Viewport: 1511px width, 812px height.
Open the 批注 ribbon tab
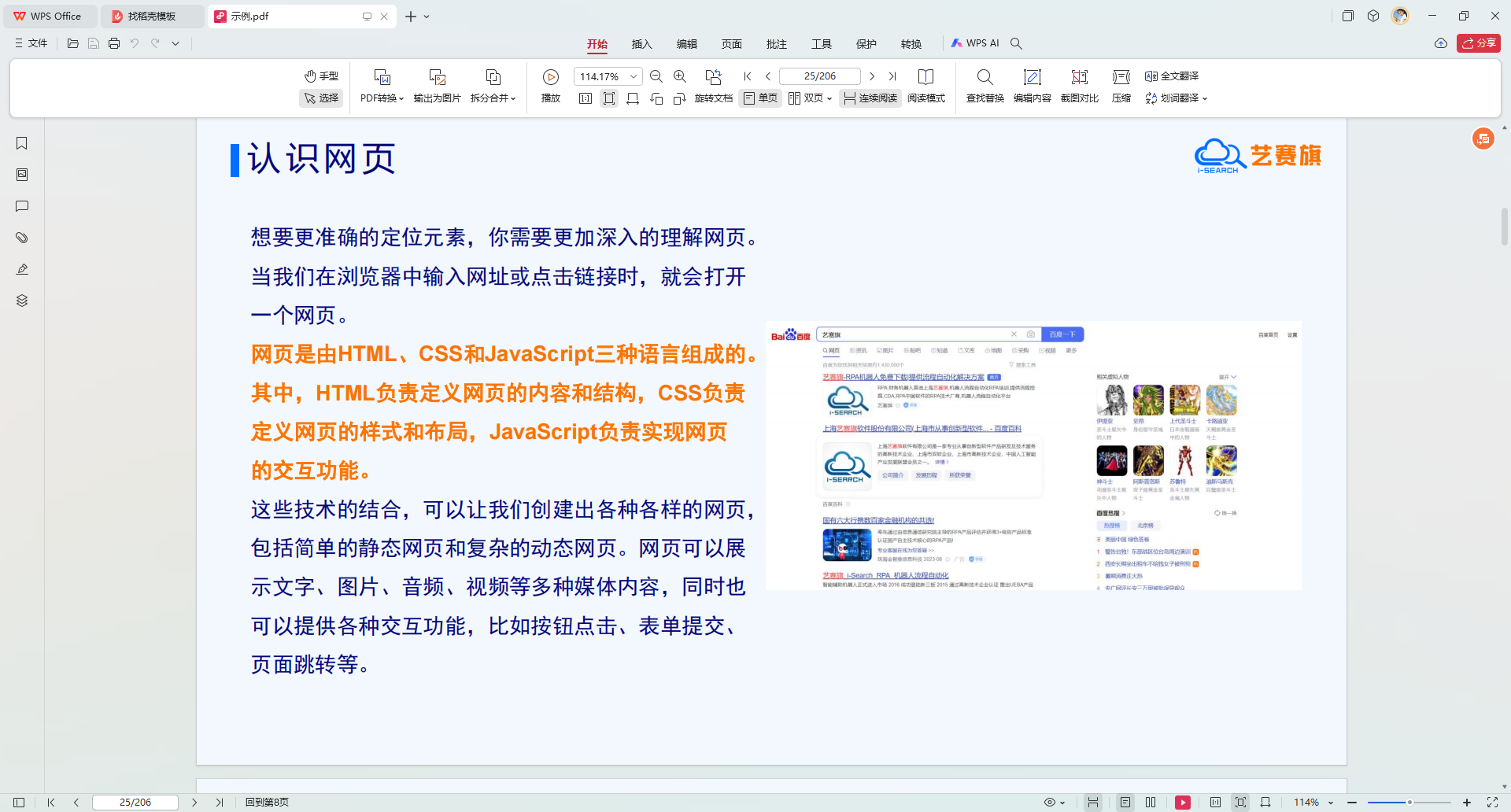777,44
